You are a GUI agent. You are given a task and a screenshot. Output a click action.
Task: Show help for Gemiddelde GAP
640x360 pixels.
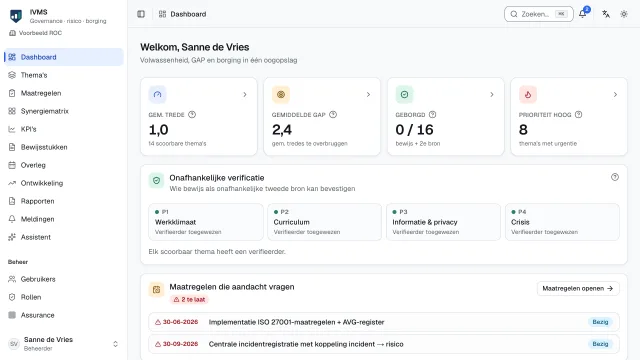coord(333,115)
